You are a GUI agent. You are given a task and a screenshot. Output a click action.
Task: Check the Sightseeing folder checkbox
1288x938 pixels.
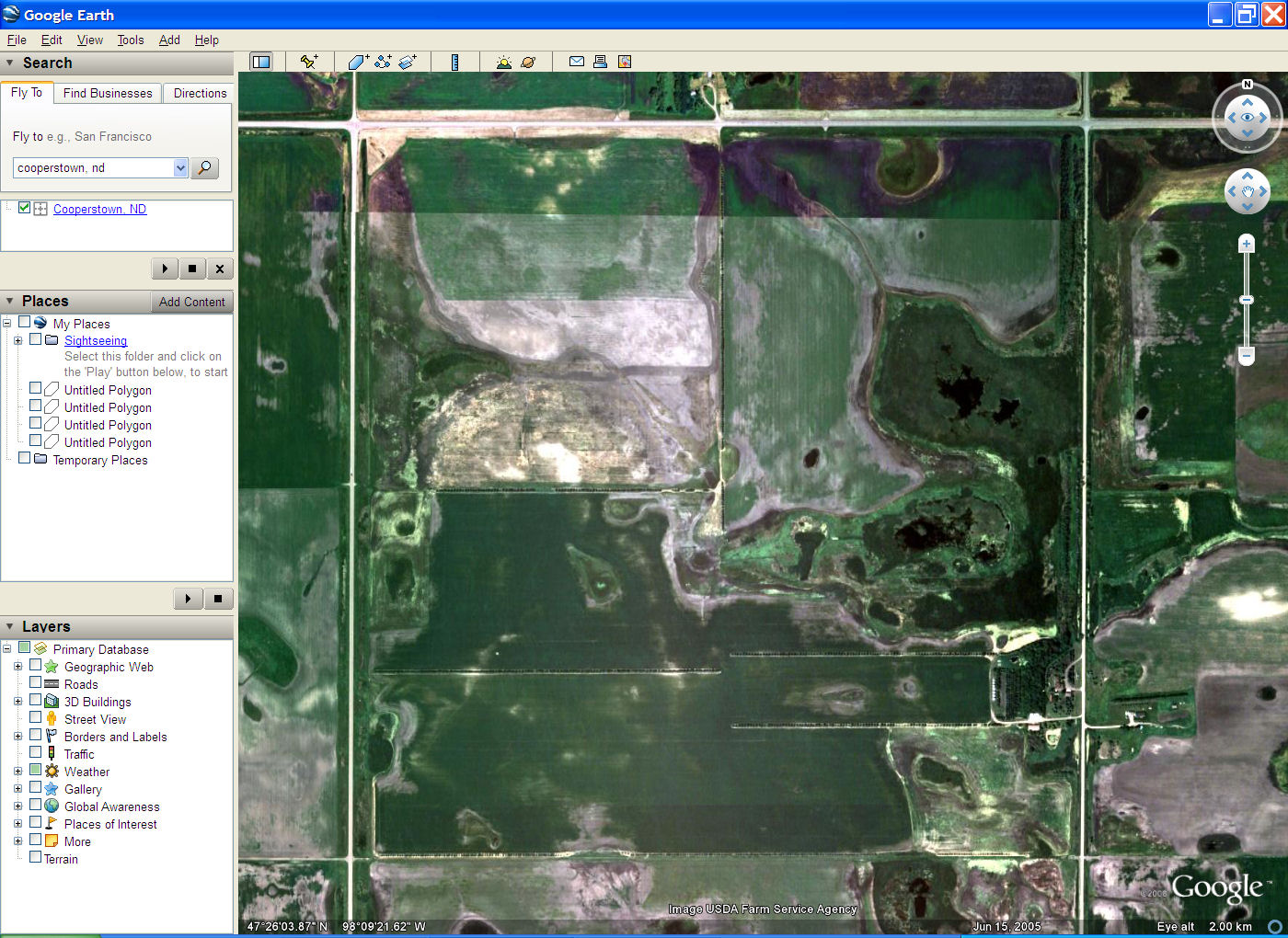(x=35, y=339)
